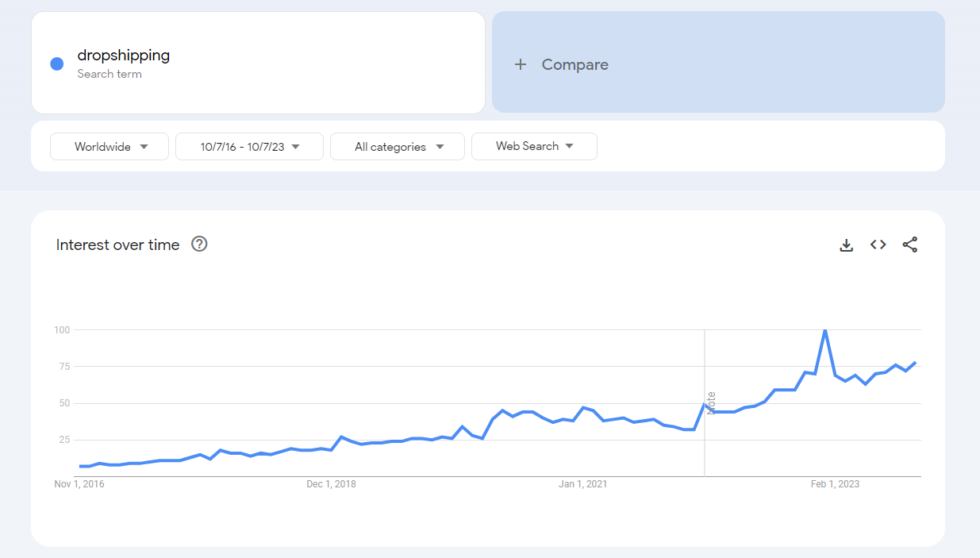Image resolution: width=980 pixels, height=558 pixels.
Task: Click the Feb 1, 2023 axis label
Action: coord(835,484)
